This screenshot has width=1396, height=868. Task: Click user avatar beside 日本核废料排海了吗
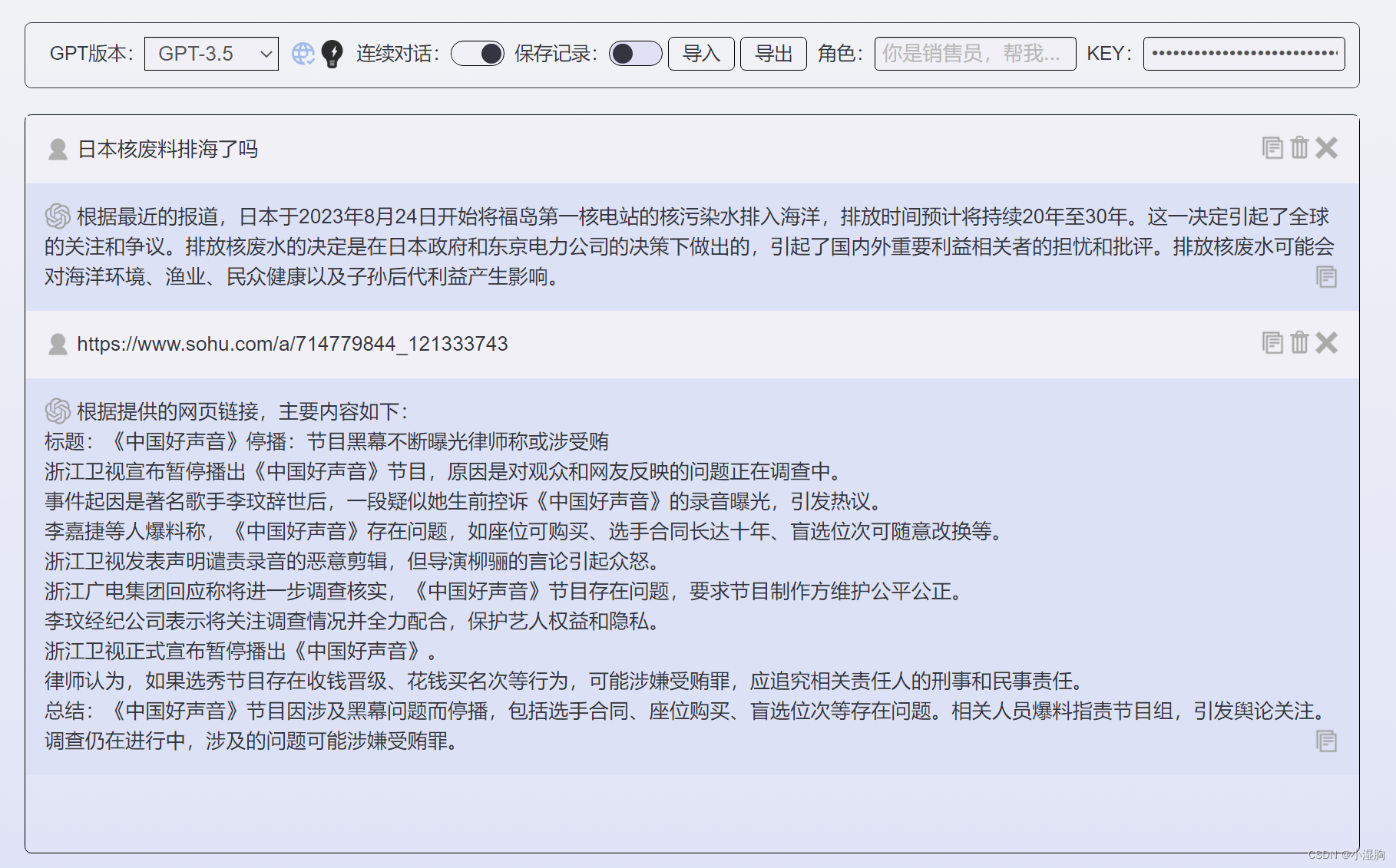point(58,149)
